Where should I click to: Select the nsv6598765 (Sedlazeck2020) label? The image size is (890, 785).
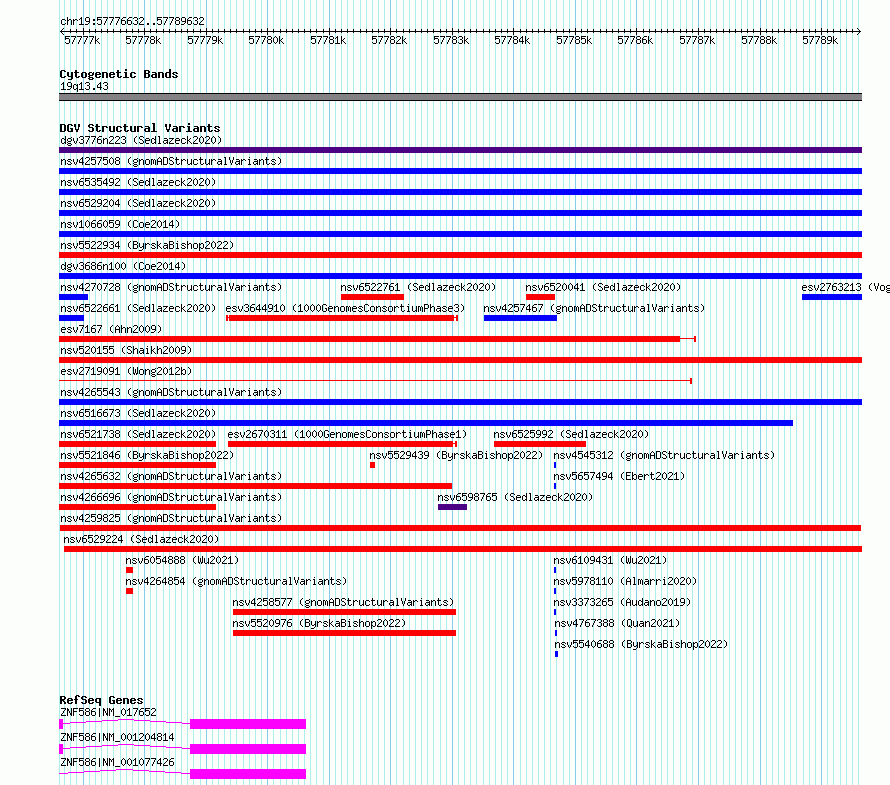click(515, 497)
